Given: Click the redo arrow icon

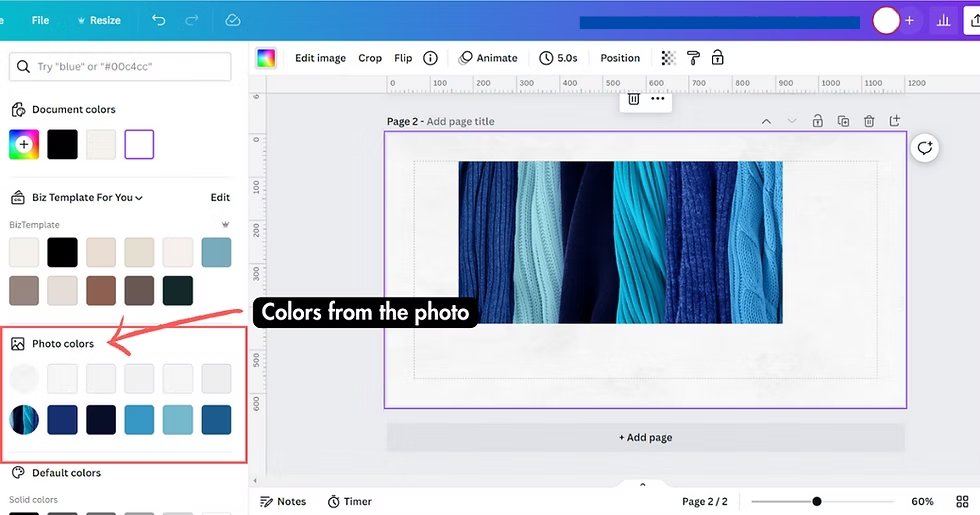Looking at the screenshot, I should click(x=191, y=20).
